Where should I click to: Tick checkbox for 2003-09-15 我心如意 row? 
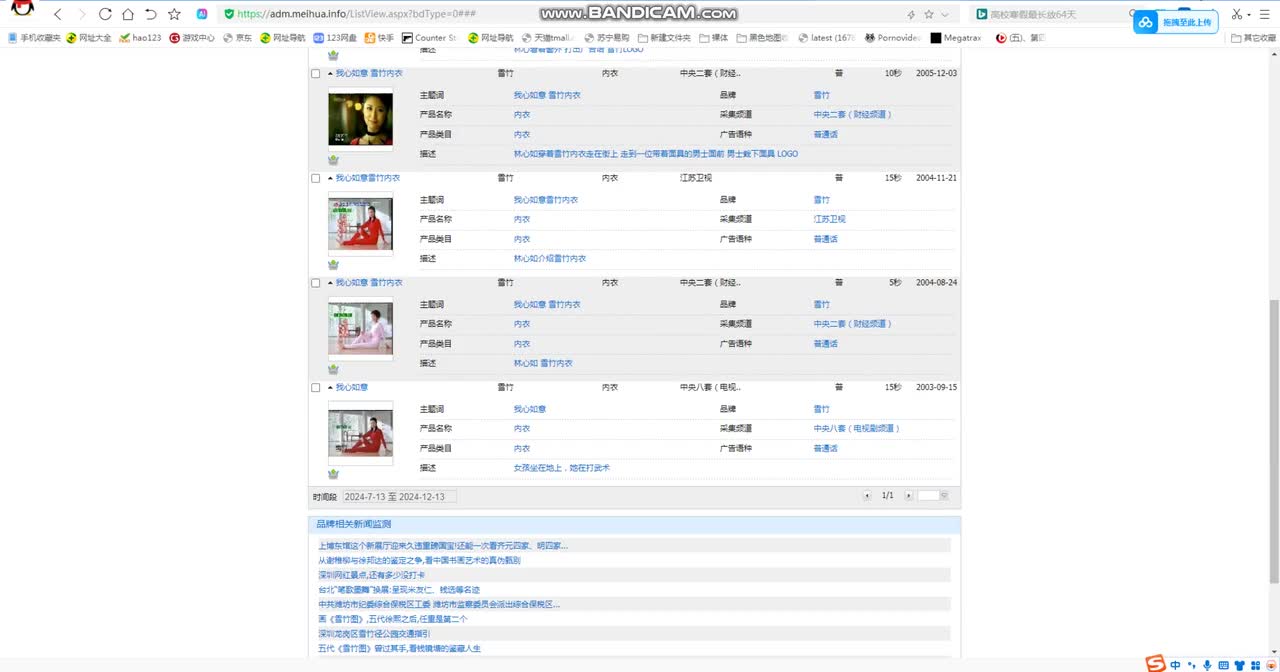click(x=316, y=388)
